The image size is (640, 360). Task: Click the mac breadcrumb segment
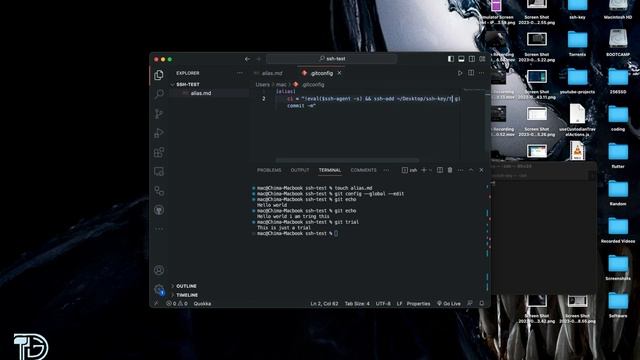pyautogui.click(x=281, y=84)
